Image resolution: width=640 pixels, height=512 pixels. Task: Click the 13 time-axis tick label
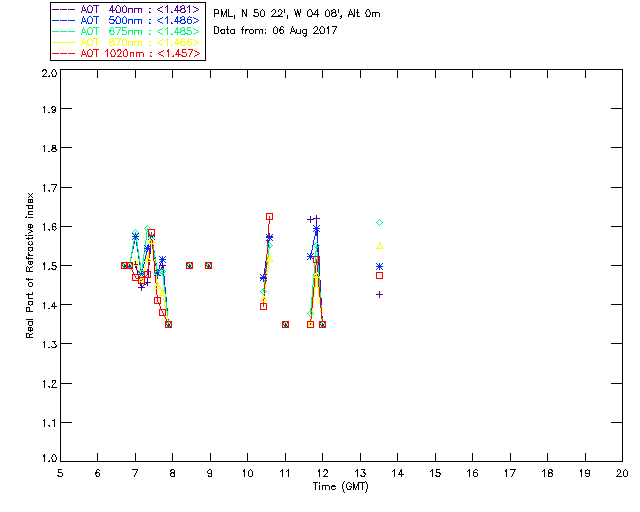360,473
